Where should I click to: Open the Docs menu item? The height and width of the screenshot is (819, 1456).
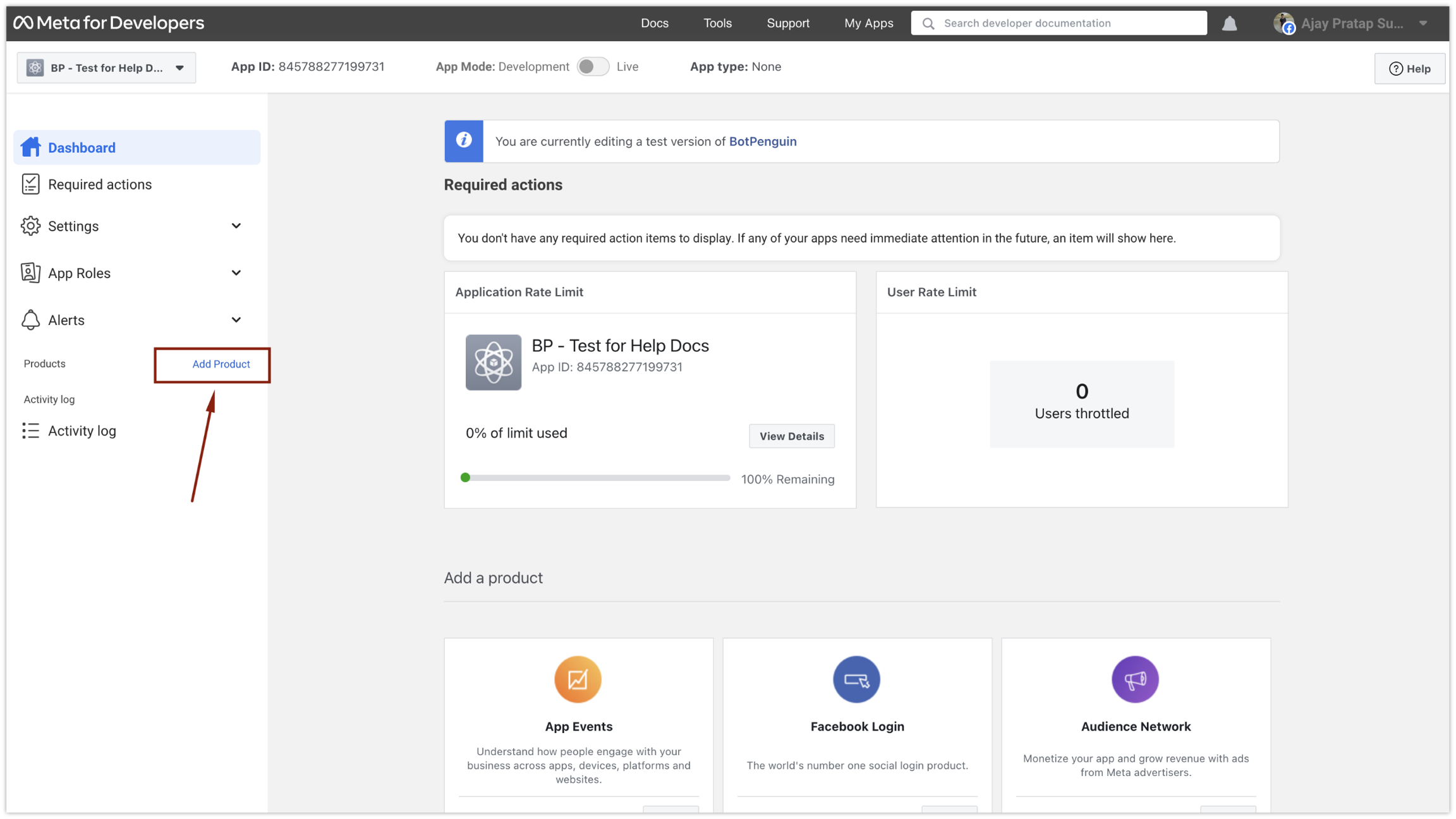pyautogui.click(x=654, y=23)
